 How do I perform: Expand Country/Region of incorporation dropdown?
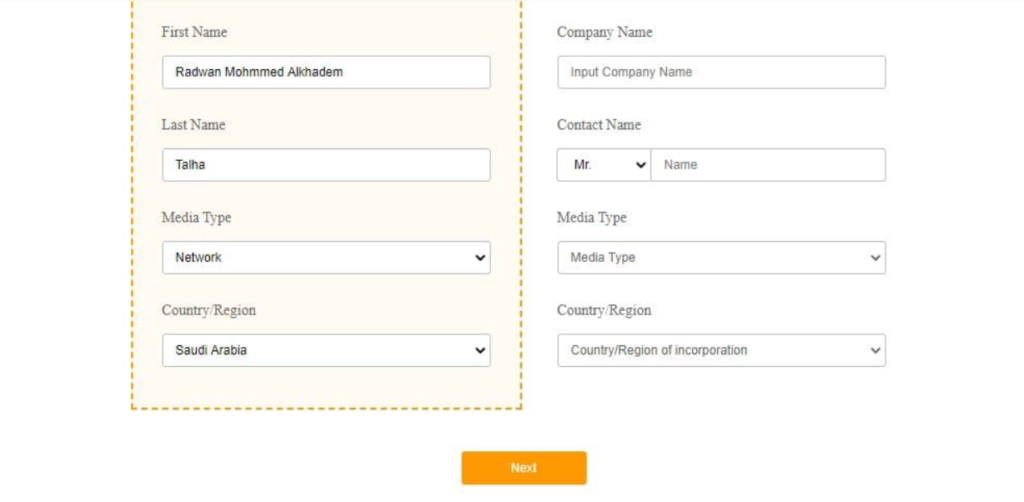pyautogui.click(x=721, y=351)
